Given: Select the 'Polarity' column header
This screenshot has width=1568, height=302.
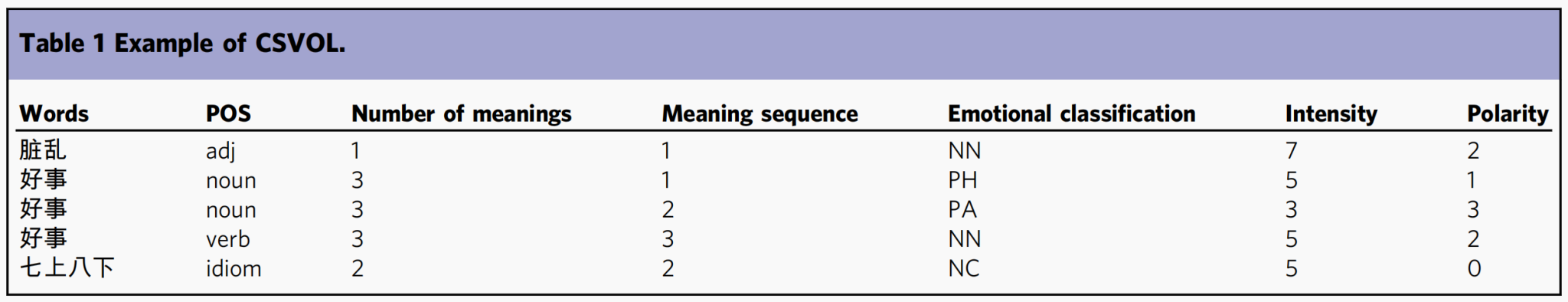Looking at the screenshot, I should tap(1508, 113).
